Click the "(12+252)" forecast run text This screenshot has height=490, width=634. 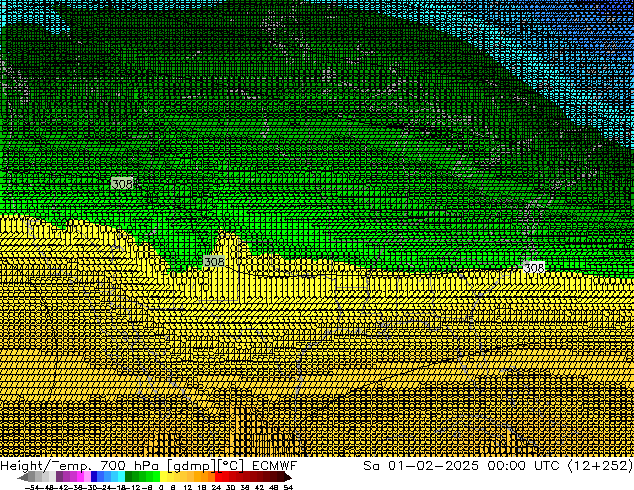tap(600, 465)
